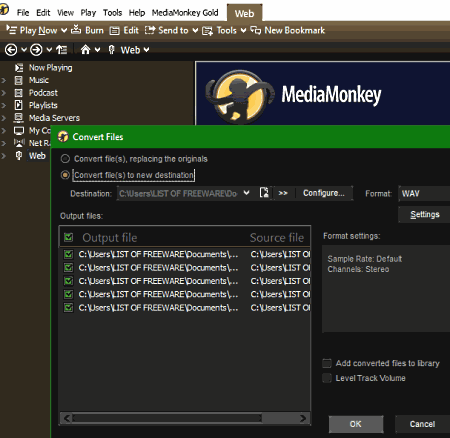Uncheck the fourth output file row
This screenshot has width=450, height=438.
[69, 295]
